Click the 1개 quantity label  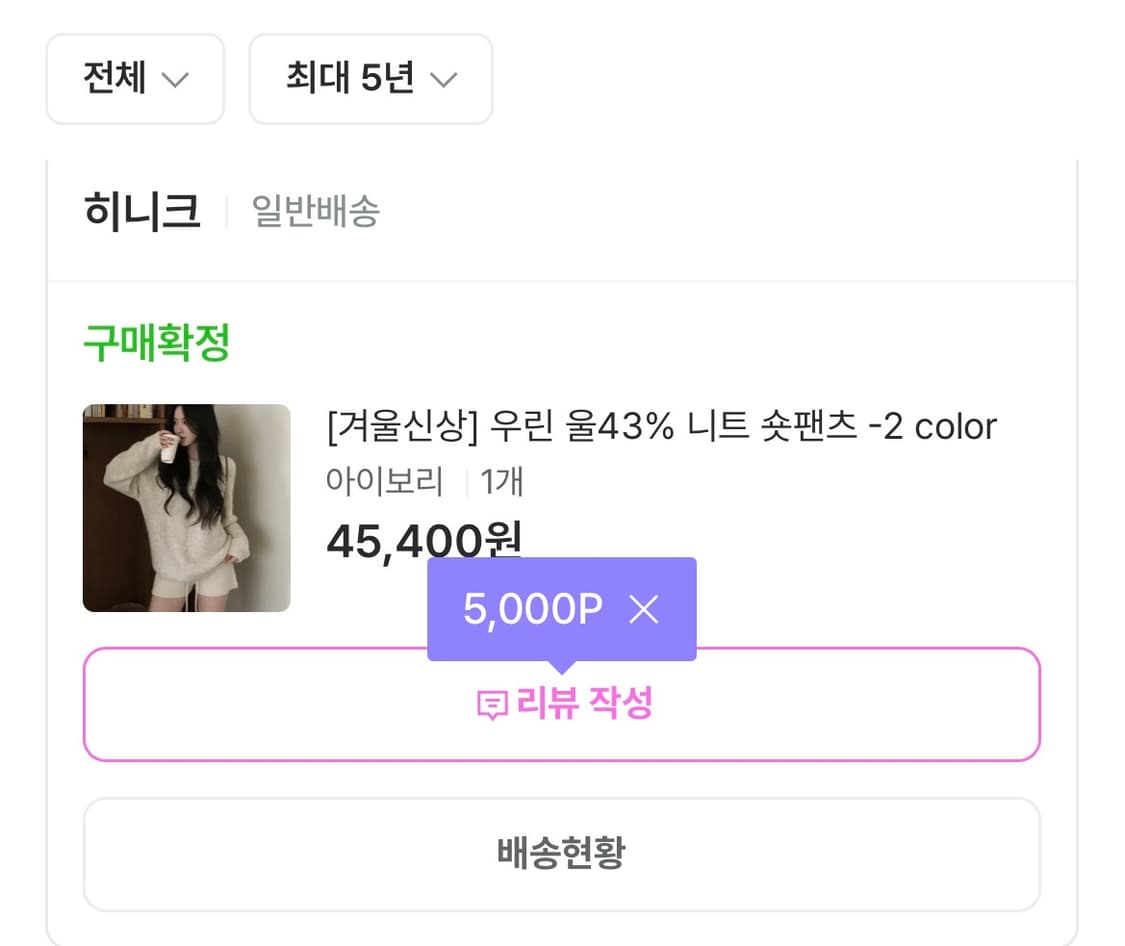click(502, 481)
